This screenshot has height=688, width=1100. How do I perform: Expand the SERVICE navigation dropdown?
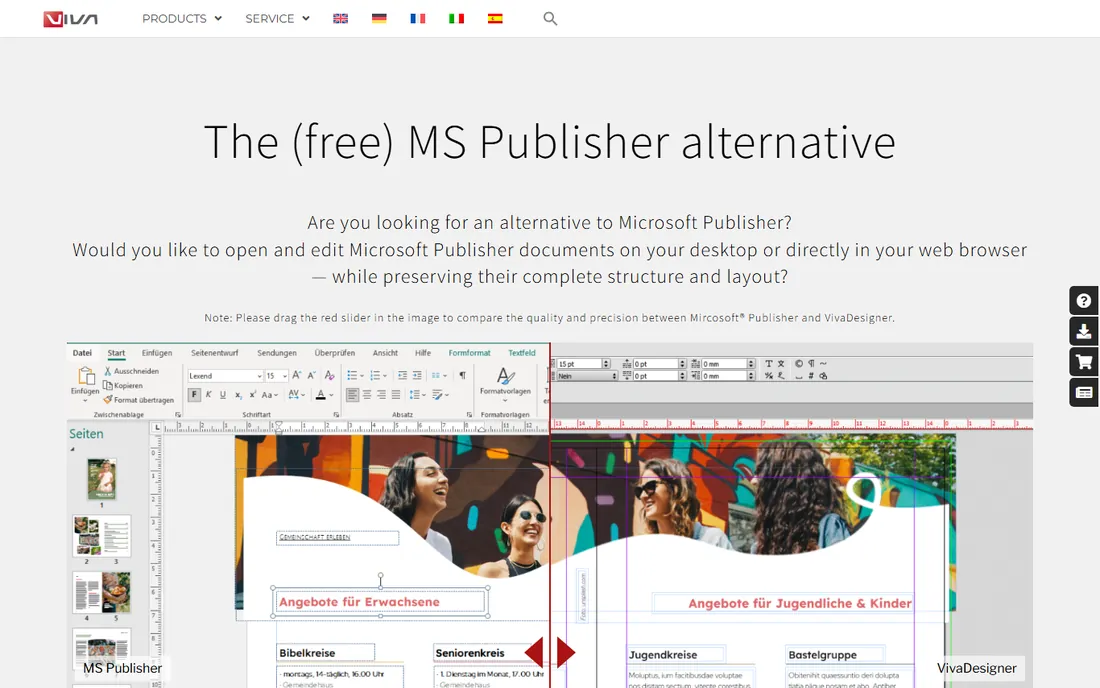pos(277,19)
